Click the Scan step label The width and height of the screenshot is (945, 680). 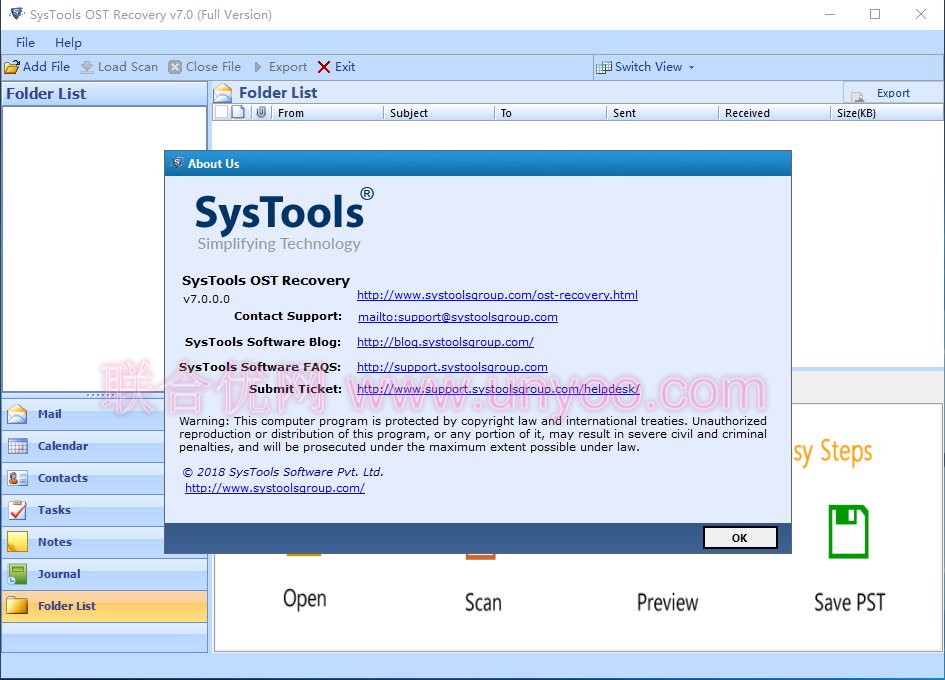tap(483, 602)
